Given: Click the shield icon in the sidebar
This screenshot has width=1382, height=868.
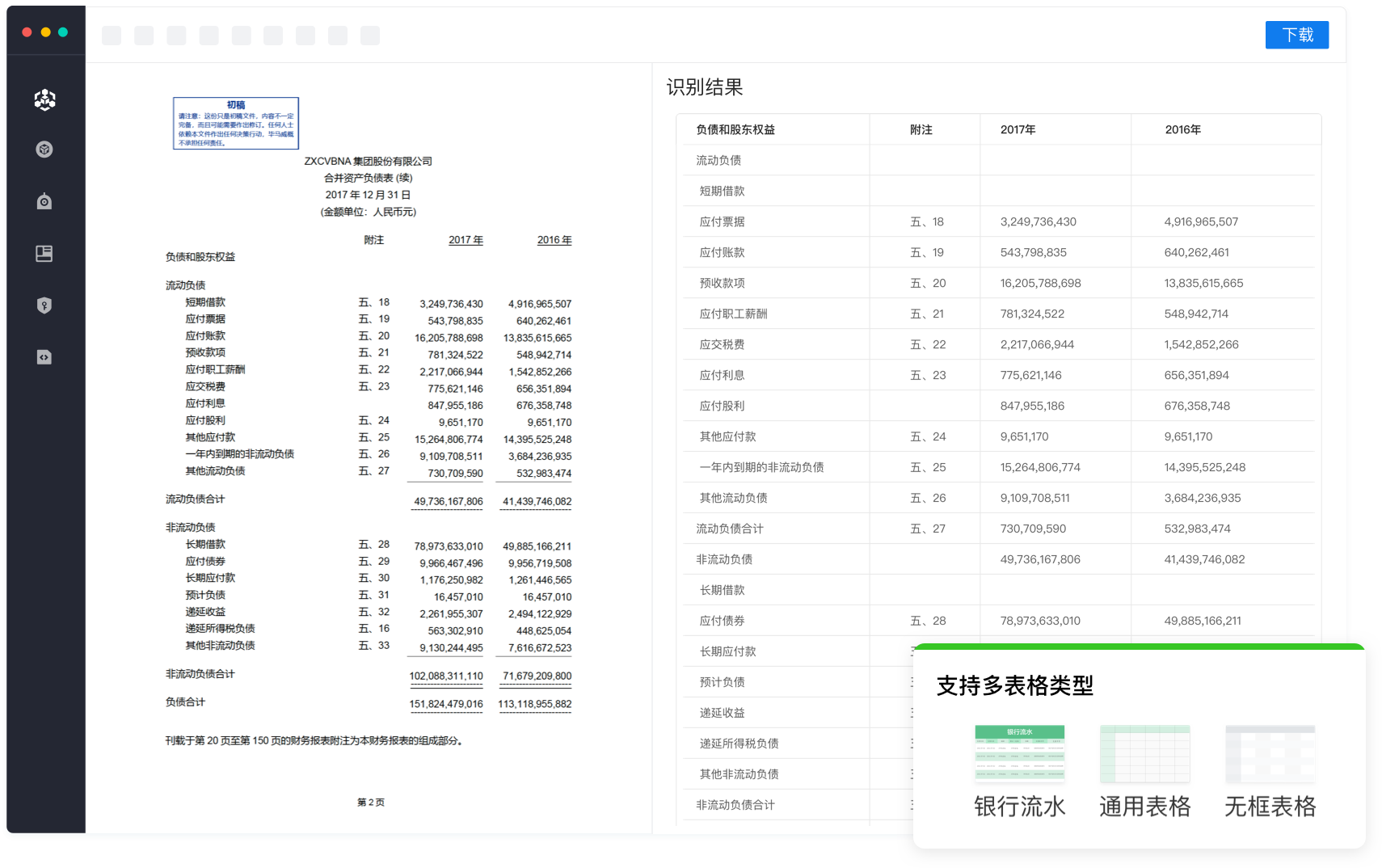Looking at the screenshot, I should (44, 305).
